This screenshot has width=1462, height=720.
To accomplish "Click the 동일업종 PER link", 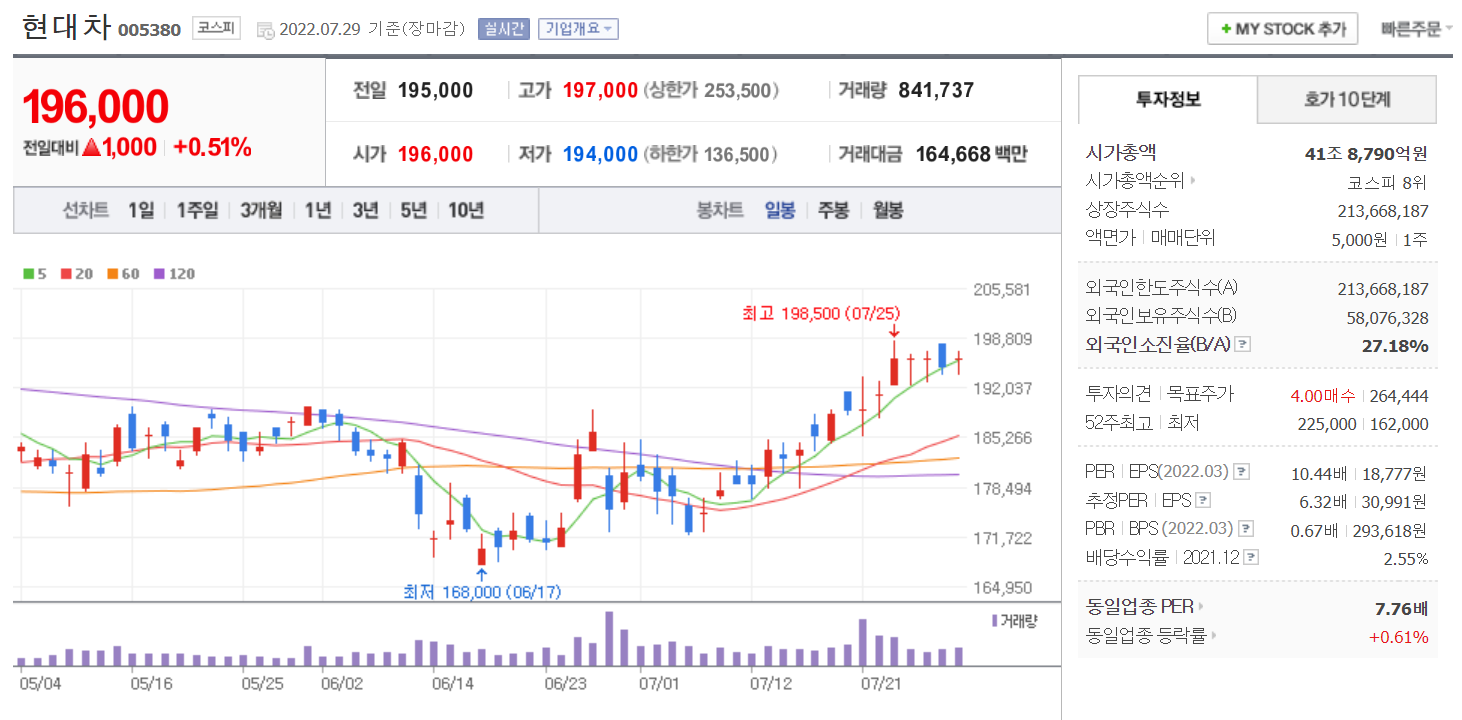I will 1140,606.
